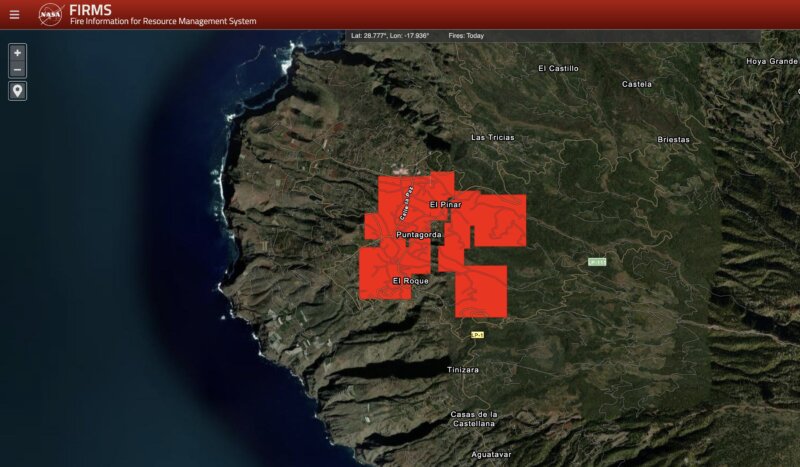Click the El Roque place label
Screen dimensions: 800x467
[410, 281]
